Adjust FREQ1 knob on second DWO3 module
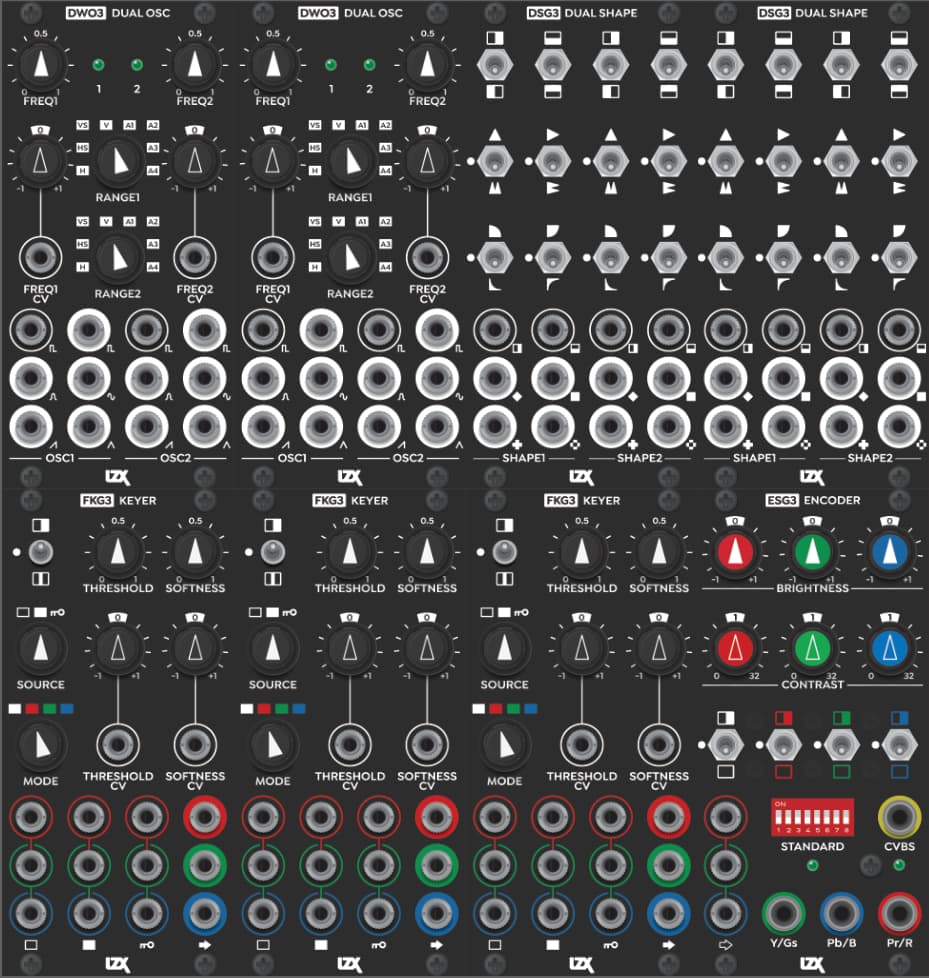Screen dimensions: 929x978 pyautogui.click(x=273, y=65)
